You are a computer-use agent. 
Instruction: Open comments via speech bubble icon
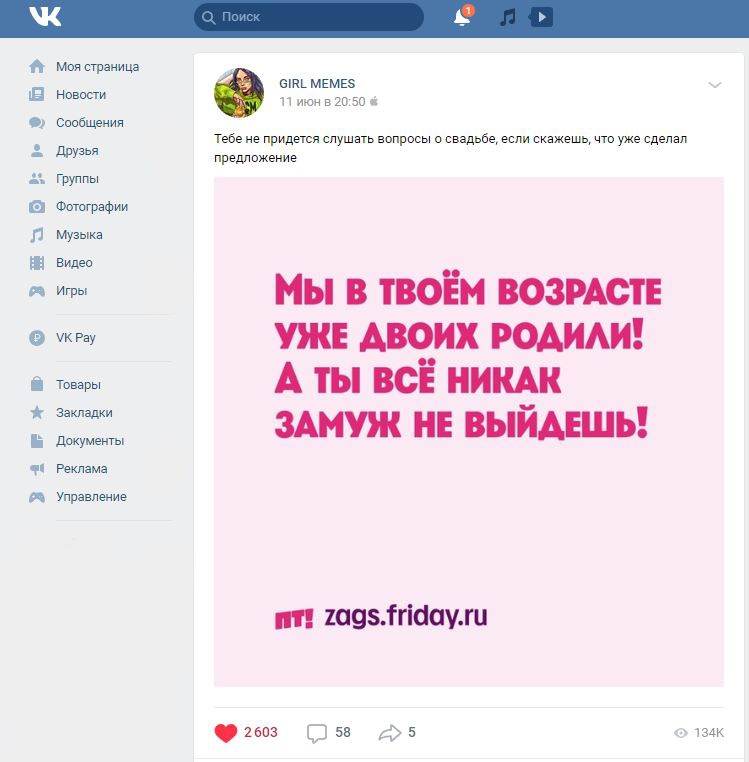click(316, 733)
